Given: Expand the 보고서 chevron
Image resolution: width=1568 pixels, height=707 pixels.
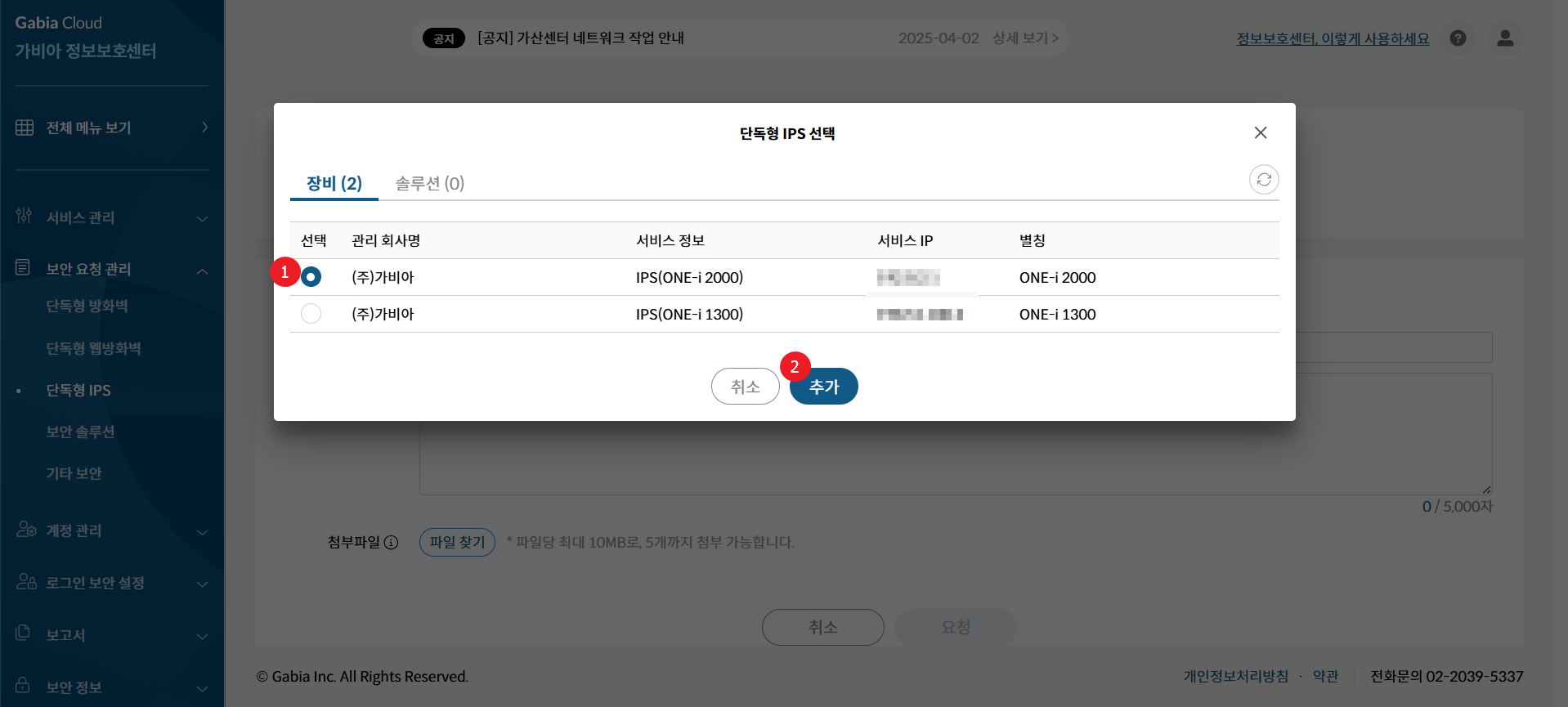Looking at the screenshot, I should pos(203,637).
